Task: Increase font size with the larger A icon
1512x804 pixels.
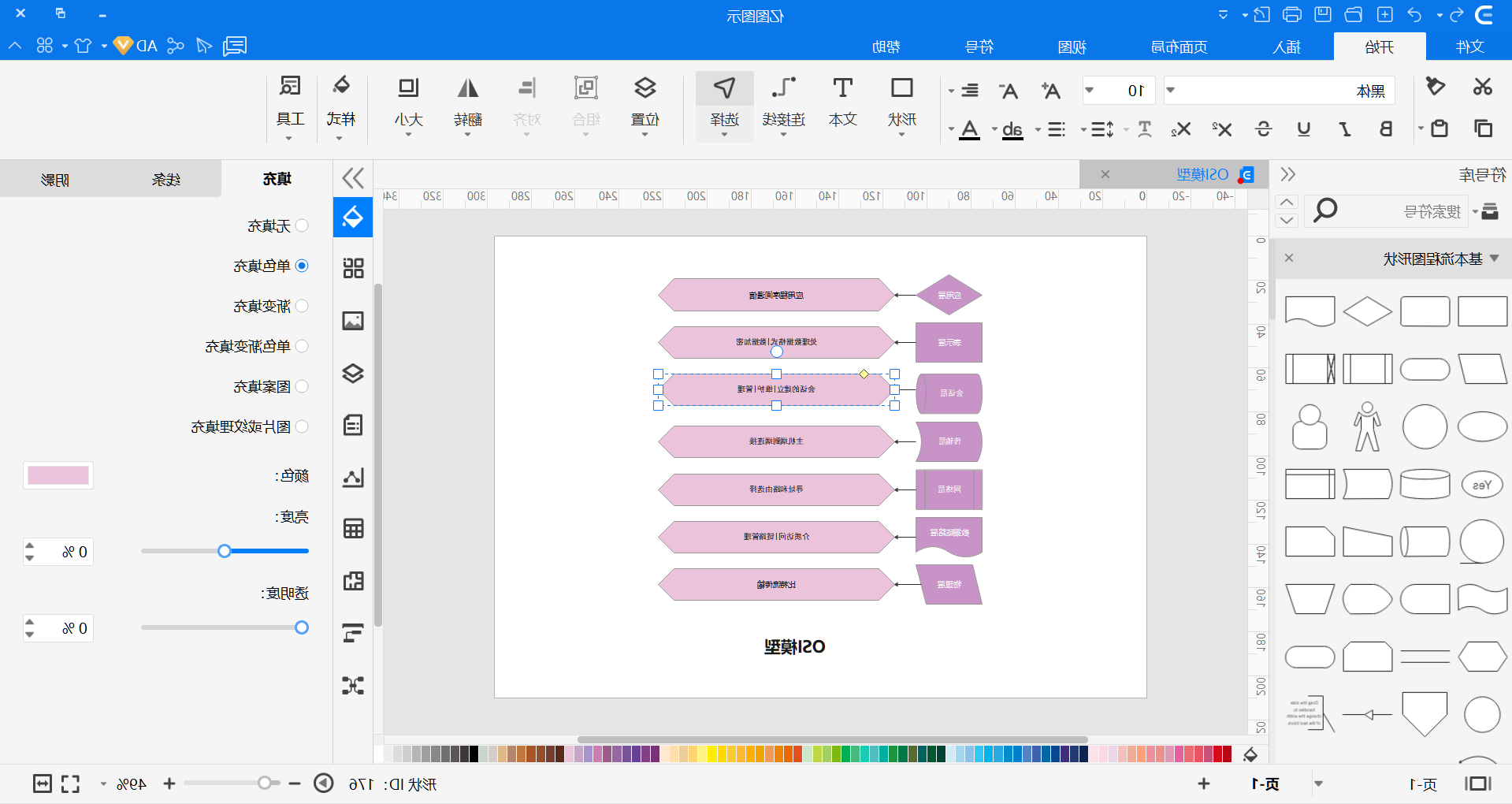Action: (x=1050, y=91)
